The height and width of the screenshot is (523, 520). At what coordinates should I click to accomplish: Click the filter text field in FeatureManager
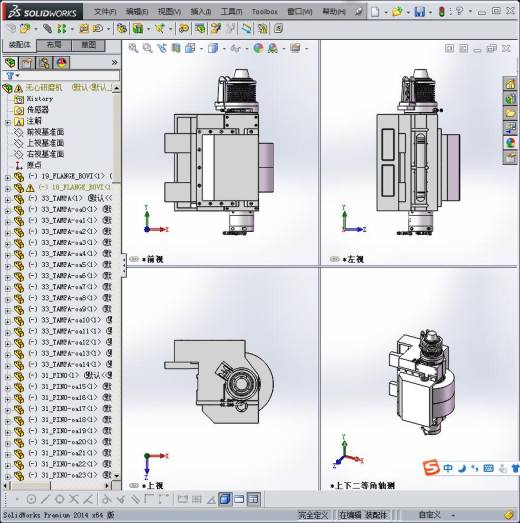(x=69, y=76)
